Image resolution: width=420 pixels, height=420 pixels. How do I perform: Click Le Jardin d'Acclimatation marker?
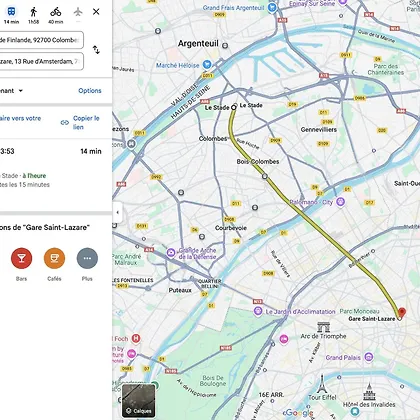click(x=258, y=311)
